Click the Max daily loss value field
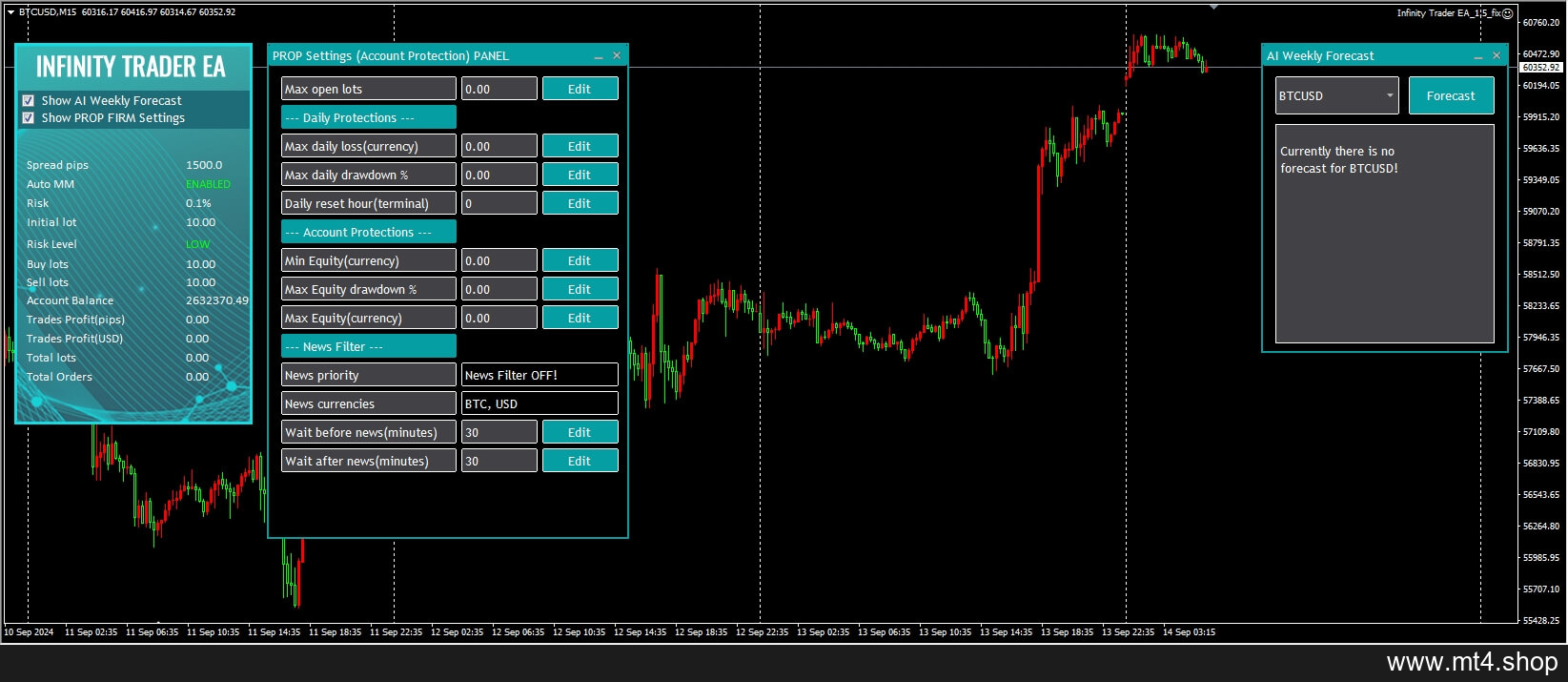The width and height of the screenshot is (1568, 682). point(499,146)
